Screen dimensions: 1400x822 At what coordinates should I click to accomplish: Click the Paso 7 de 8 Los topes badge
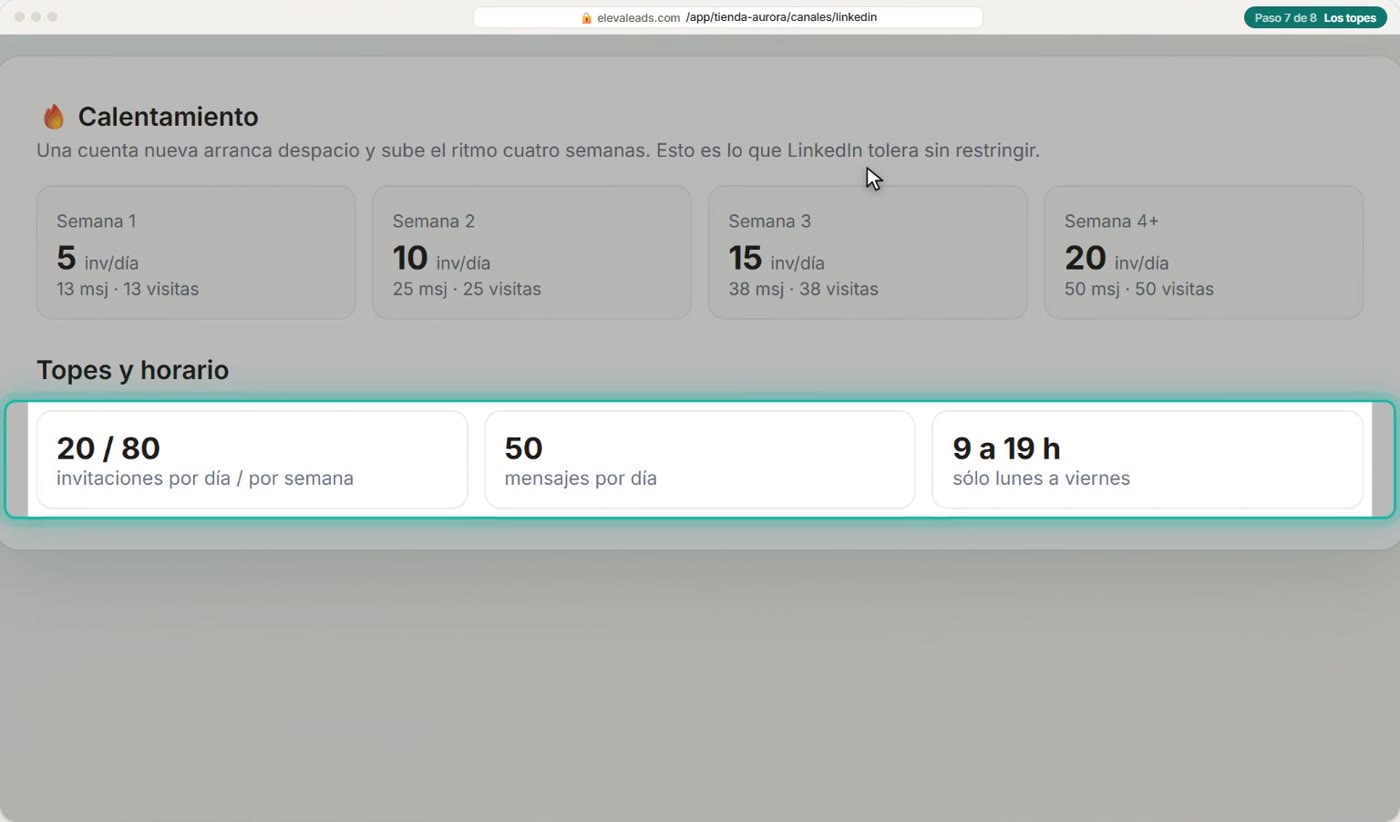[1315, 18]
